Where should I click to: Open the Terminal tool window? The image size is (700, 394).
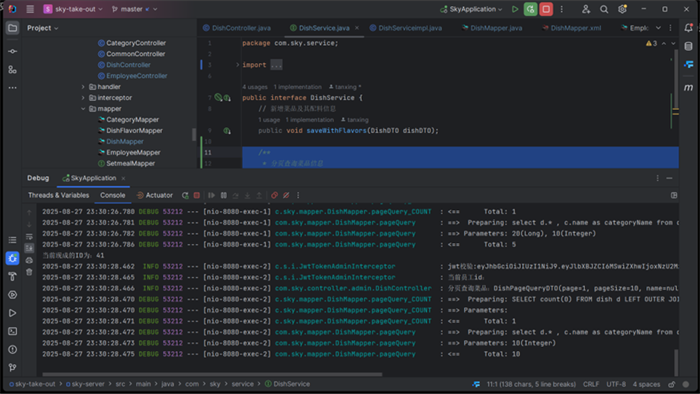tap(12, 331)
